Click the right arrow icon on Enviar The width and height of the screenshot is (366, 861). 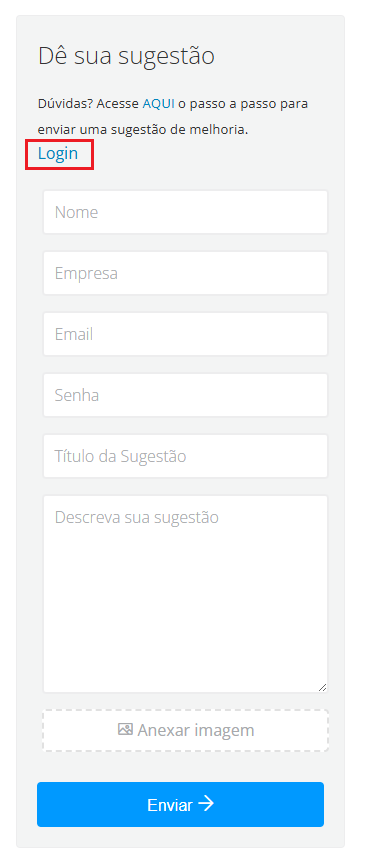coord(206,804)
